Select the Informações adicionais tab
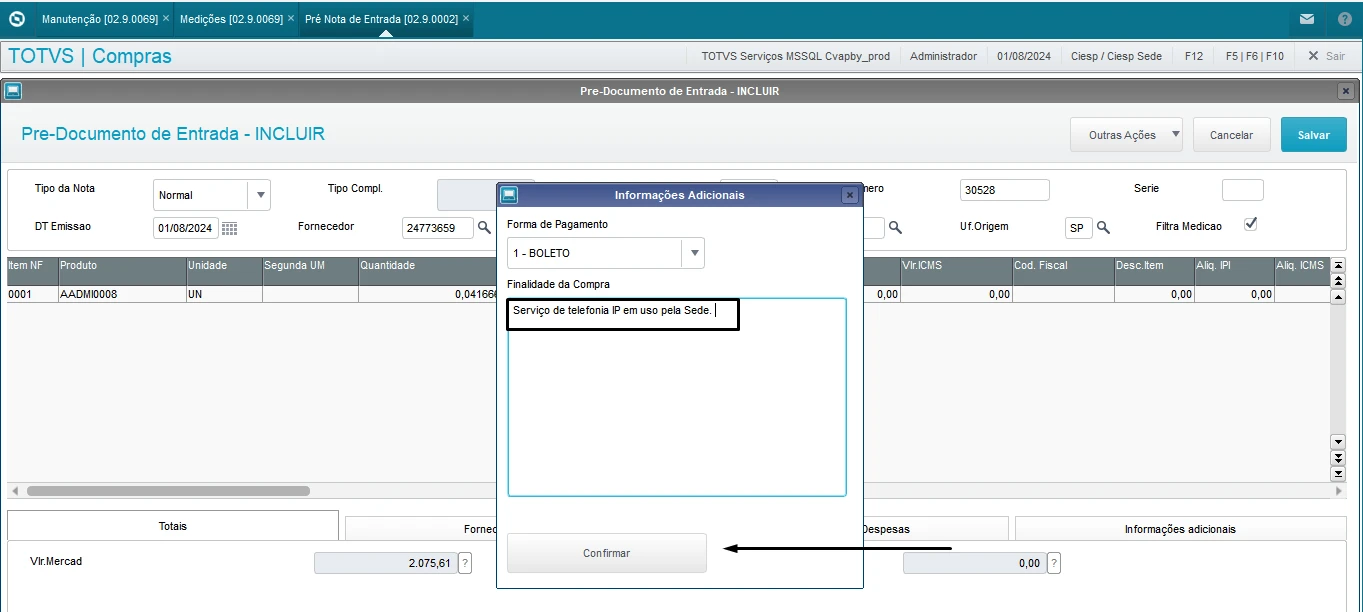 click(x=1180, y=529)
